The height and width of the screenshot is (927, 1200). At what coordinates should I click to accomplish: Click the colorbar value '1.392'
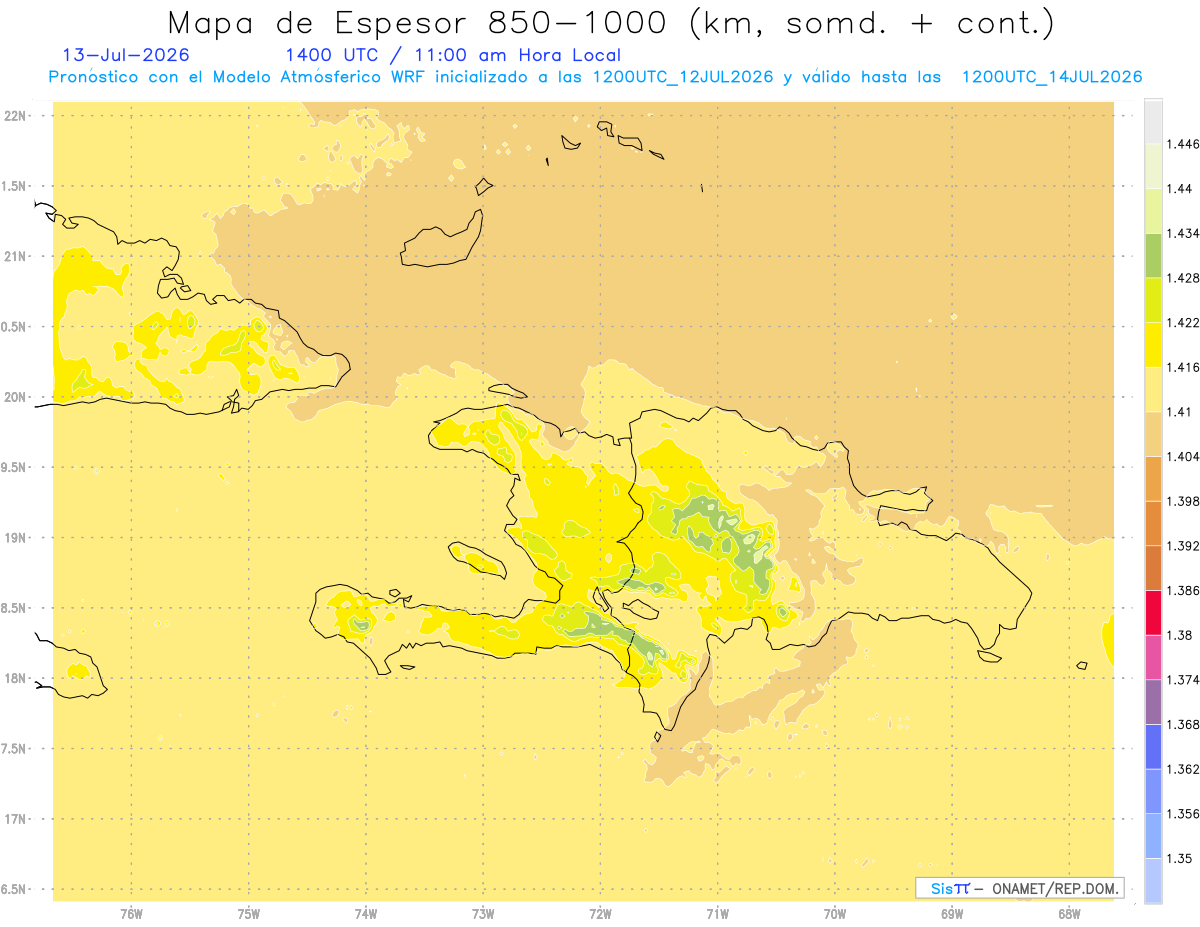pyautogui.click(x=1183, y=546)
